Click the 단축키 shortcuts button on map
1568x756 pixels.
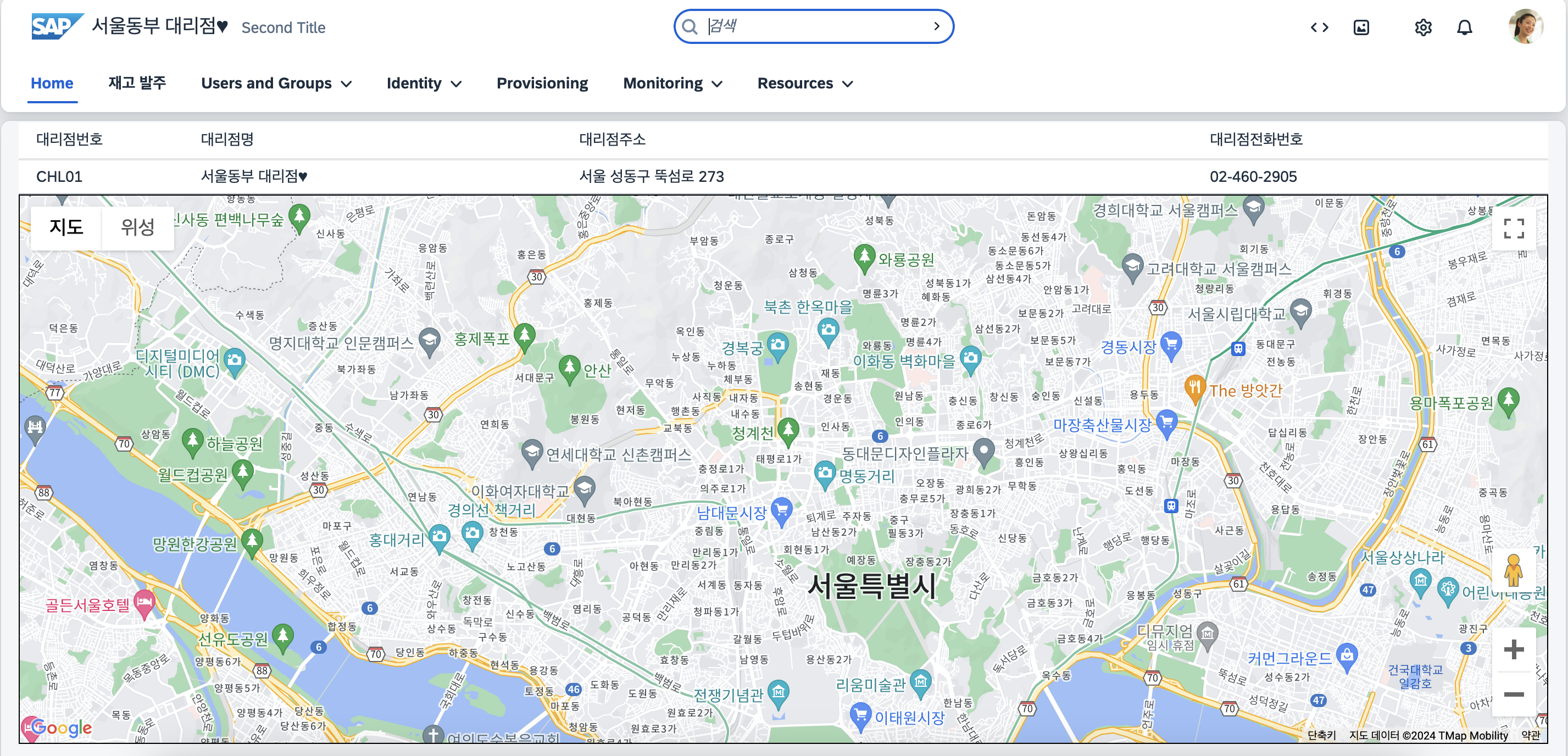[x=1321, y=735]
